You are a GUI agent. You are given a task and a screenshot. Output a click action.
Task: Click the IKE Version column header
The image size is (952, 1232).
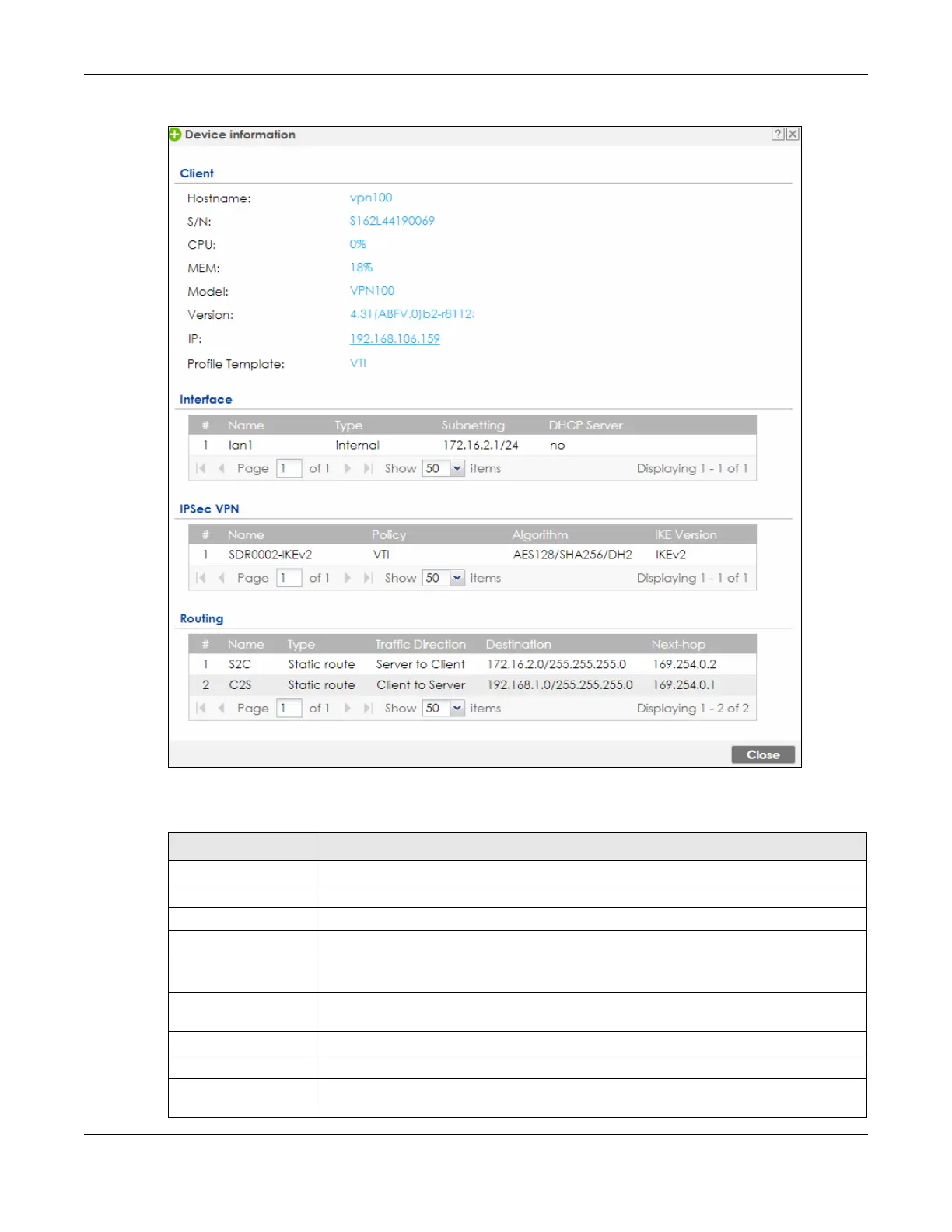coord(685,535)
